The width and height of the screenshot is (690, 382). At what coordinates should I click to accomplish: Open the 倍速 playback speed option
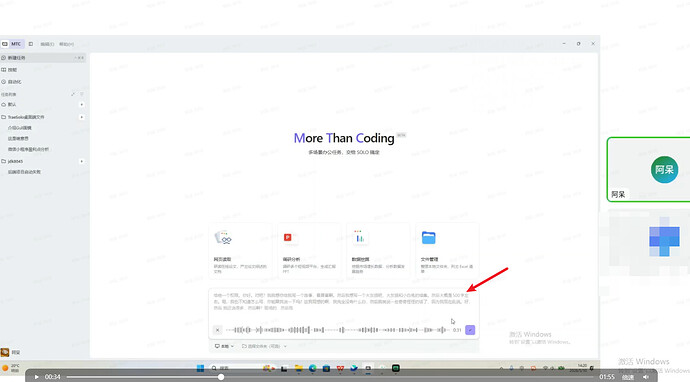click(x=628, y=377)
